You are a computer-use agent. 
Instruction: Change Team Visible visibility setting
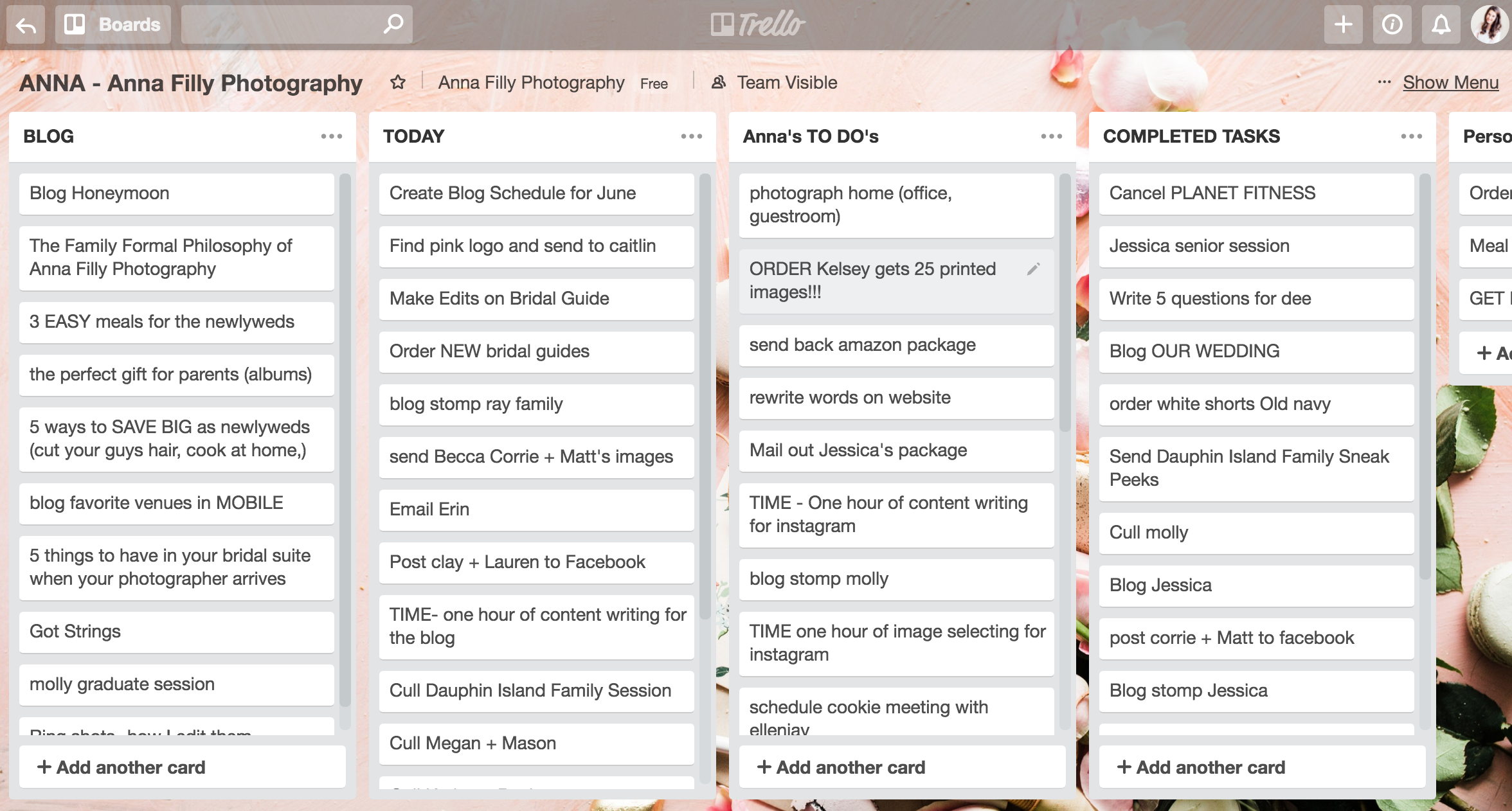(775, 82)
